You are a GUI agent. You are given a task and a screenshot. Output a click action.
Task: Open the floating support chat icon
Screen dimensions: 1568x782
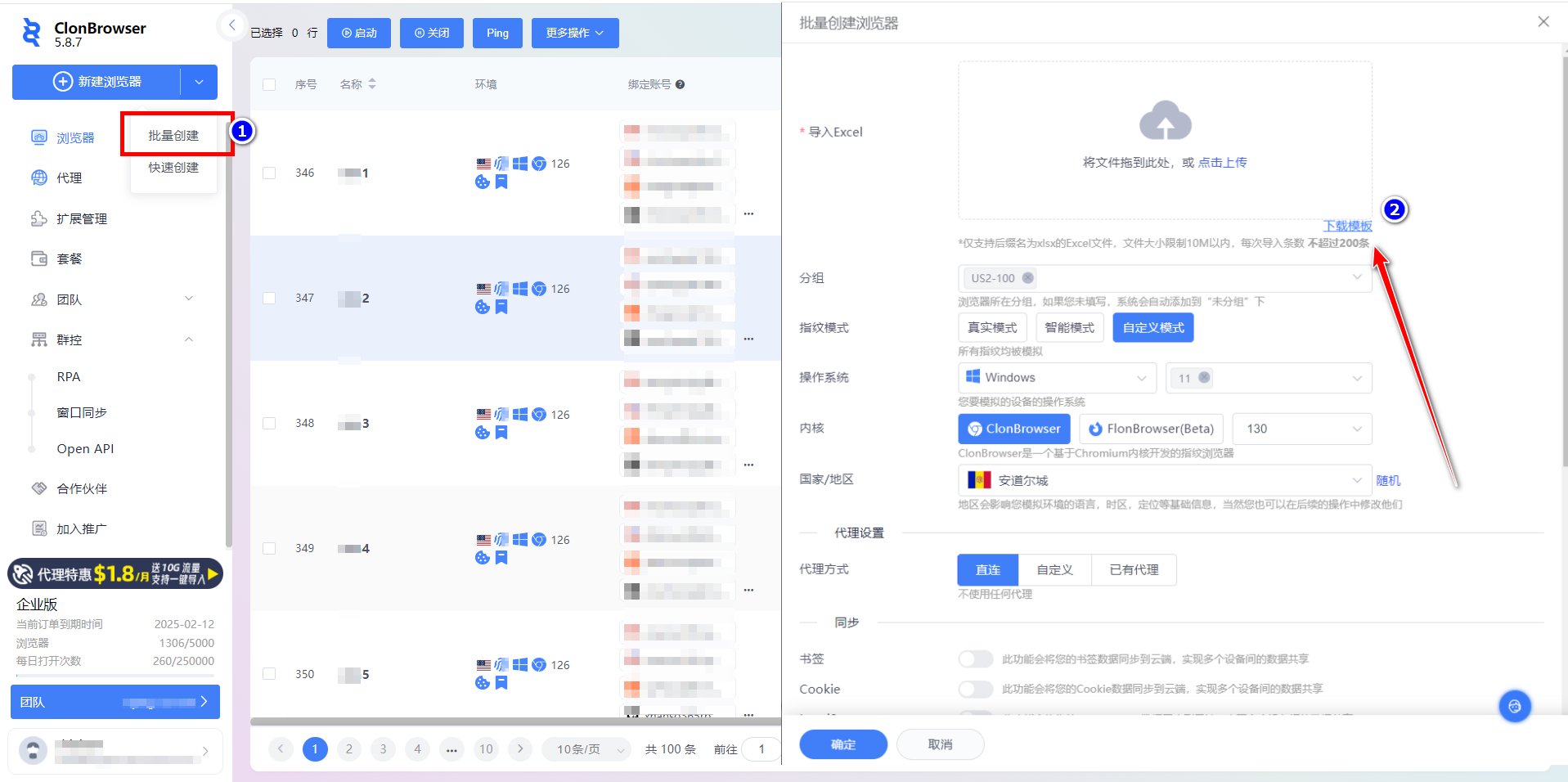1514,706
